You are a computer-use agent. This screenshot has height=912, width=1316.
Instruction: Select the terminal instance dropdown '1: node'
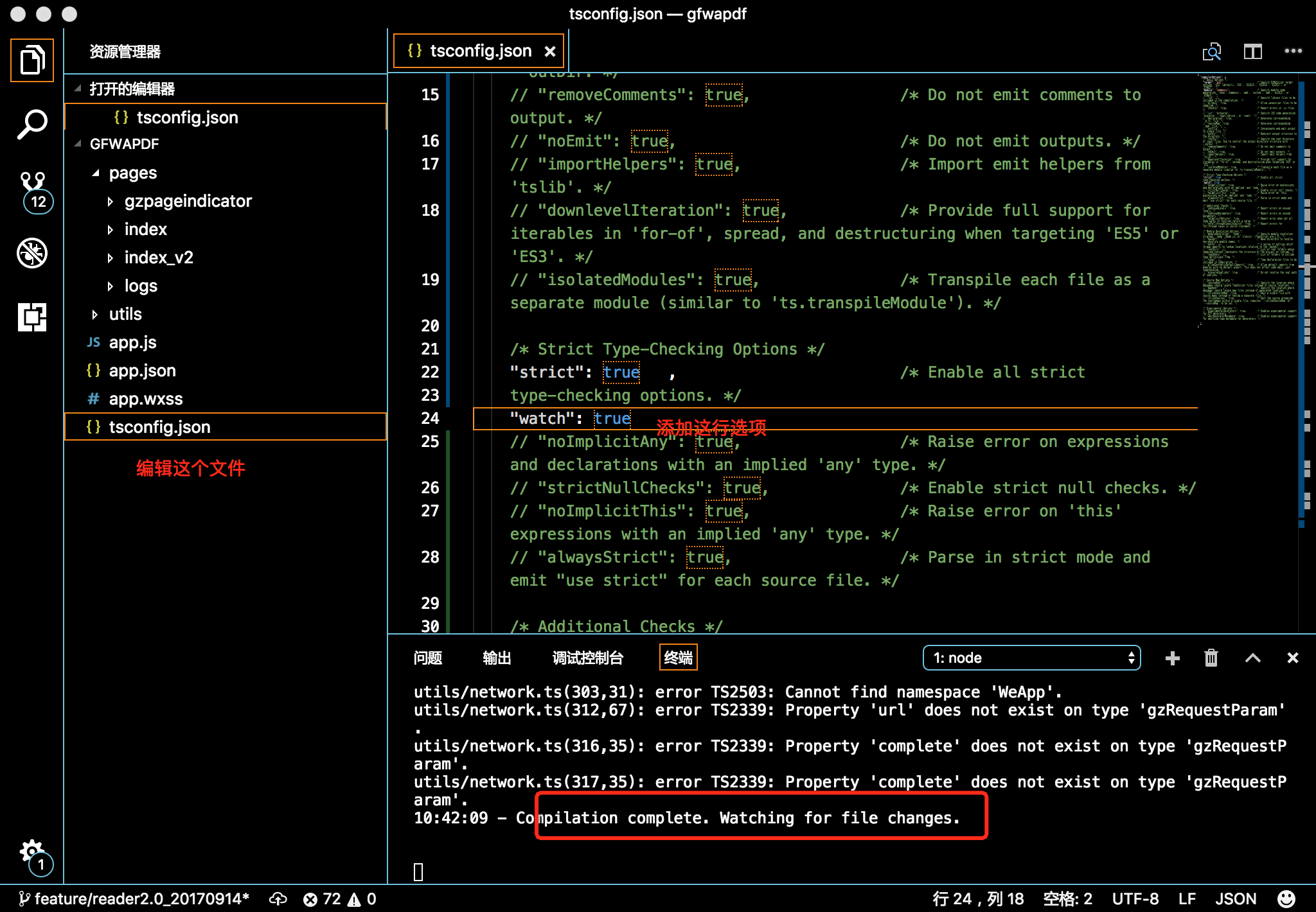[x=1032, y=658]
